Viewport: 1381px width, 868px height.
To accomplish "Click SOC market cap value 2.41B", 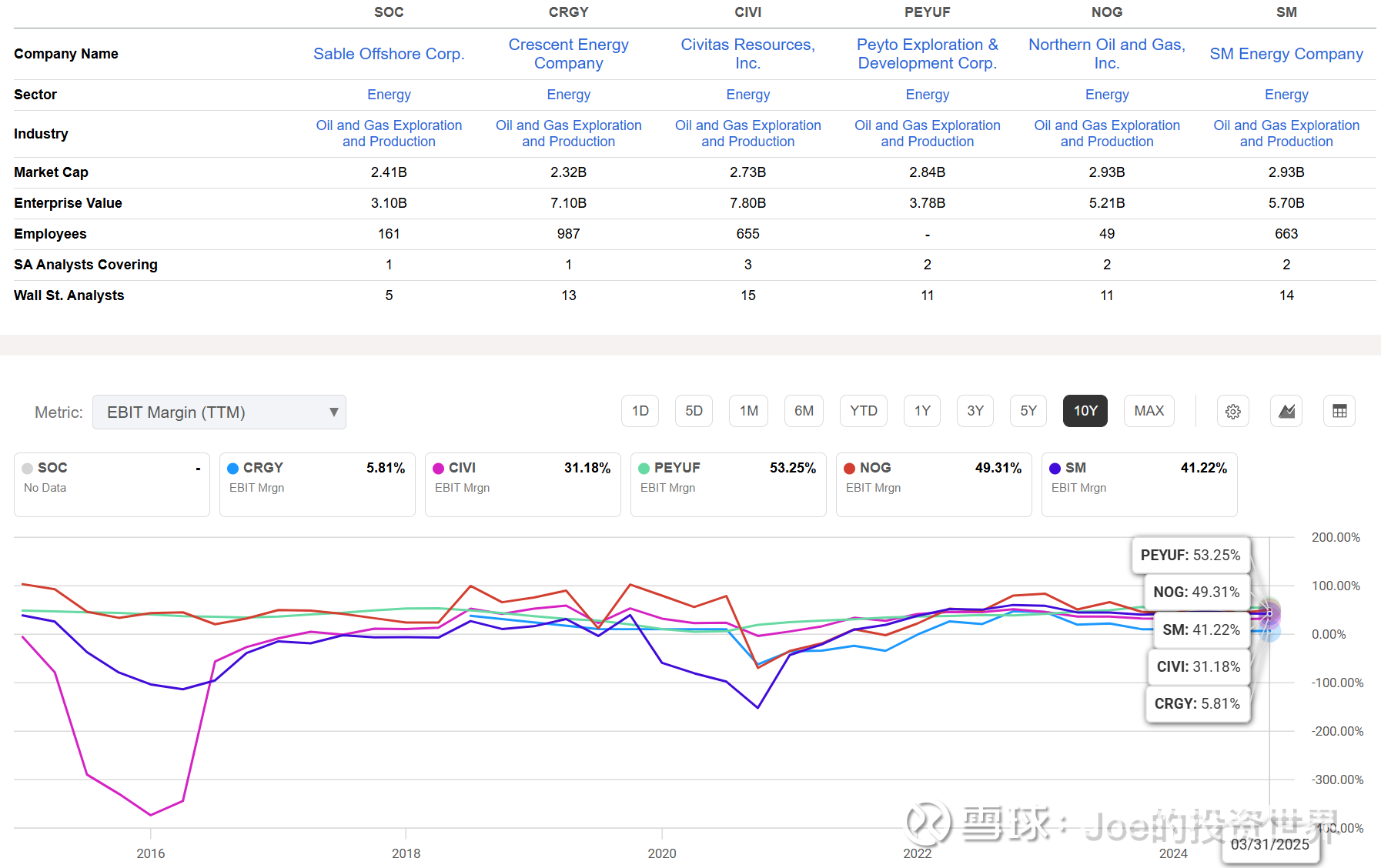I will point(389,172).
